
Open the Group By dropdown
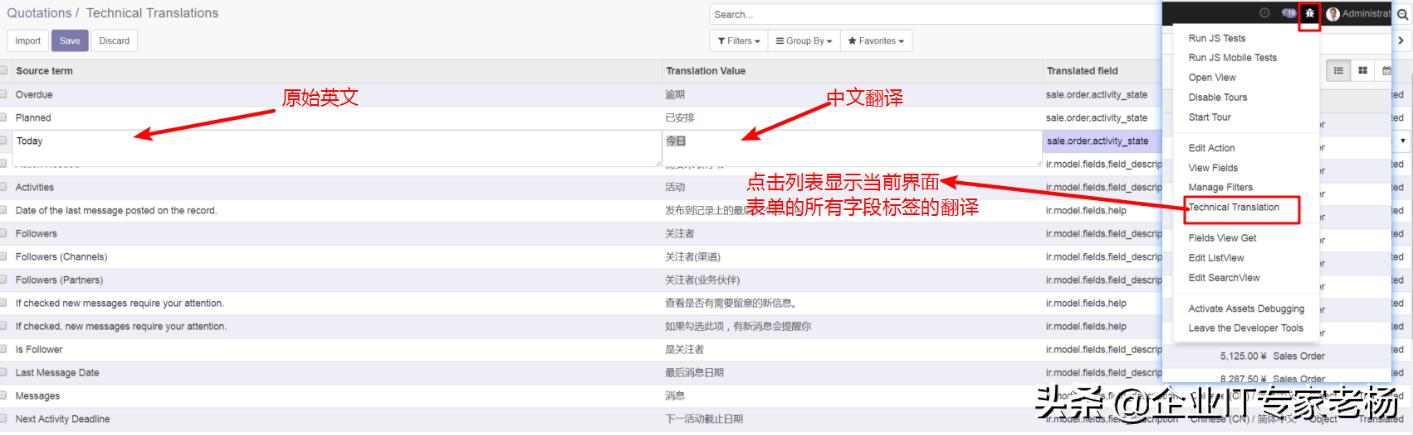802,41
